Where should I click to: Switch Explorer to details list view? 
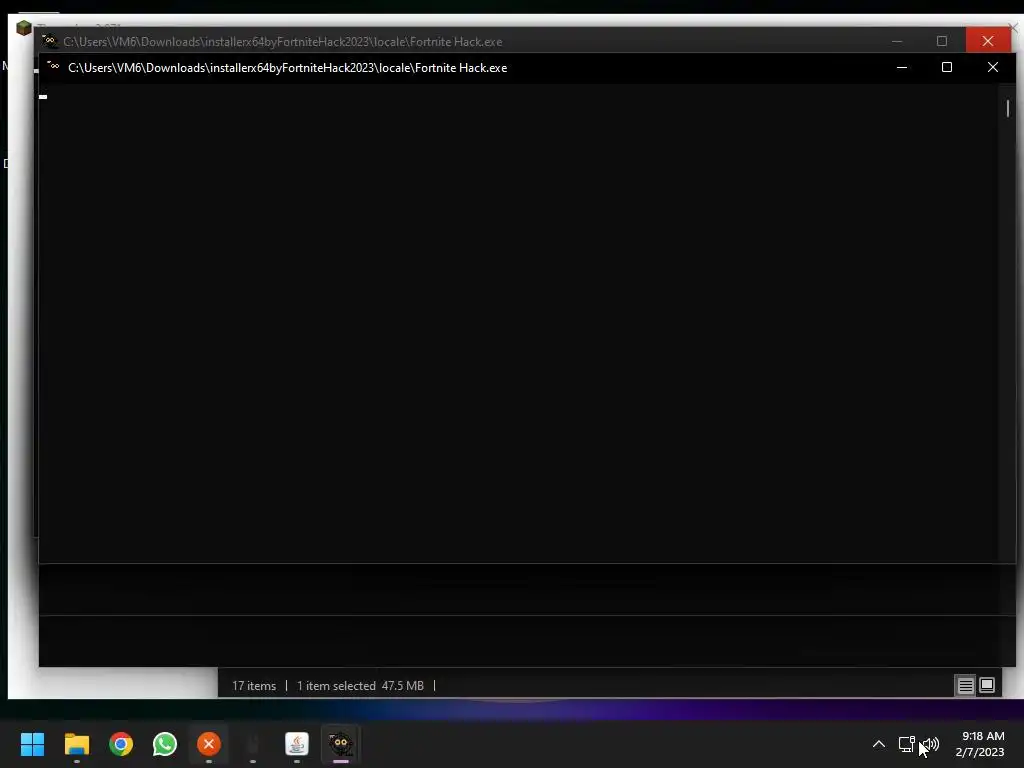click(965, 685)
